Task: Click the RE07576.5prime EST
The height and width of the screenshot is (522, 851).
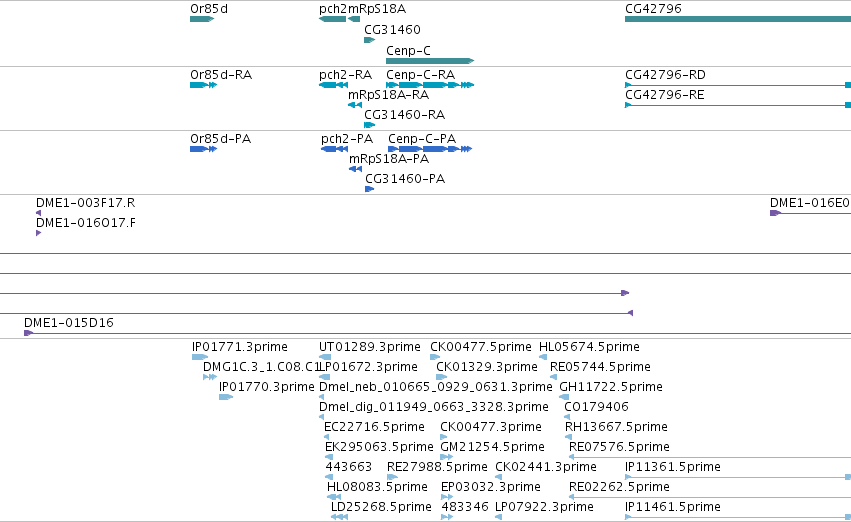Action: pyautogui.click(x=710, y=457)
